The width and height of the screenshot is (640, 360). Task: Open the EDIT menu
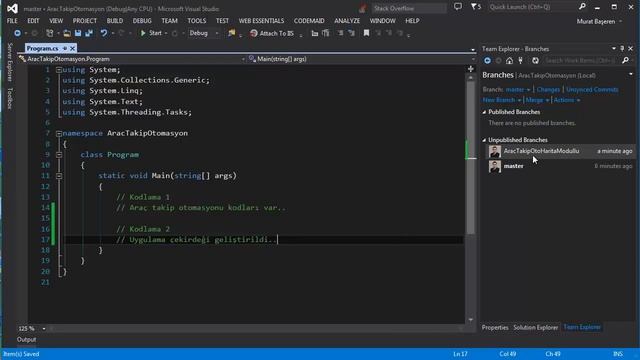click(x=33, y=21)
